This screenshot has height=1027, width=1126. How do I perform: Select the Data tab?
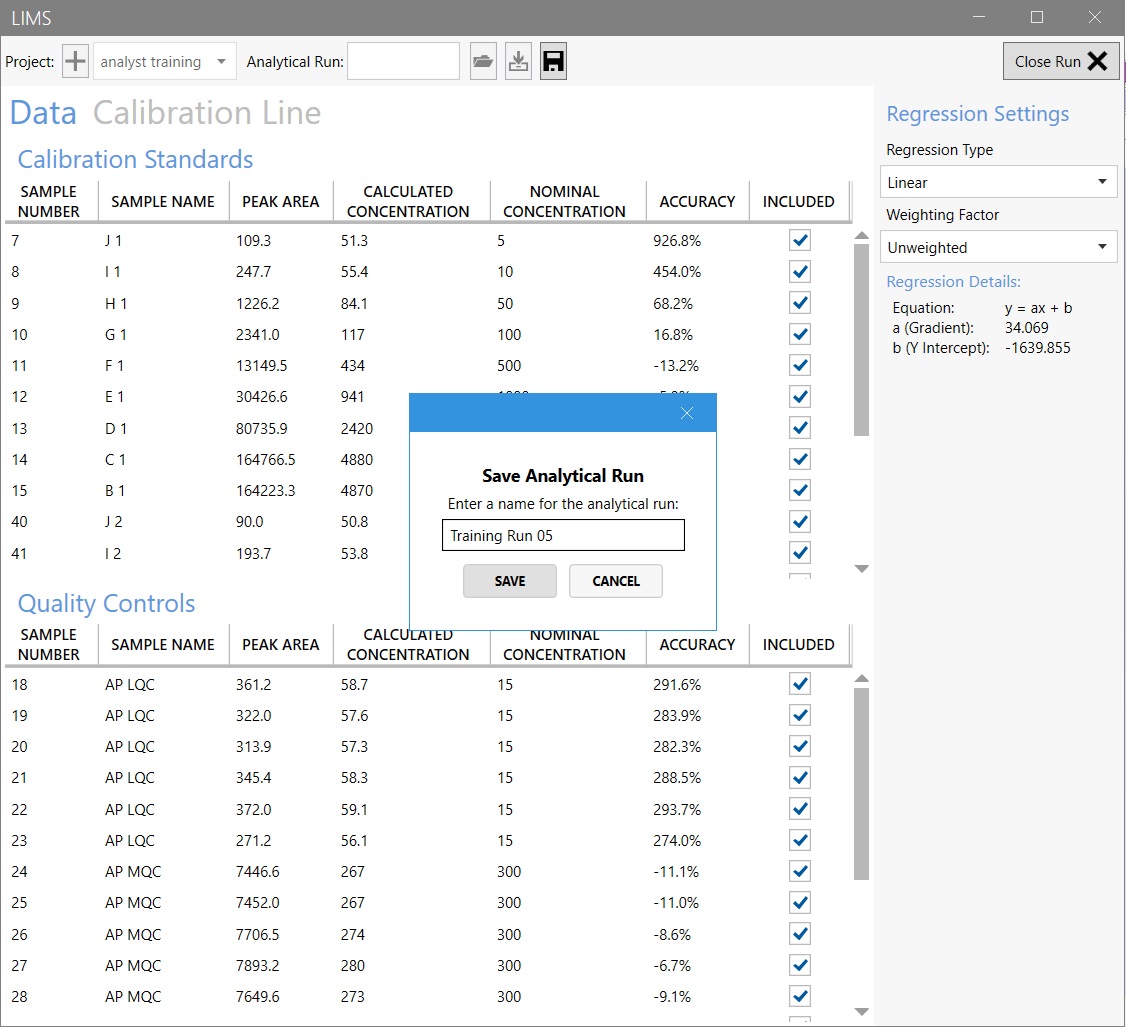click(43, 113)
